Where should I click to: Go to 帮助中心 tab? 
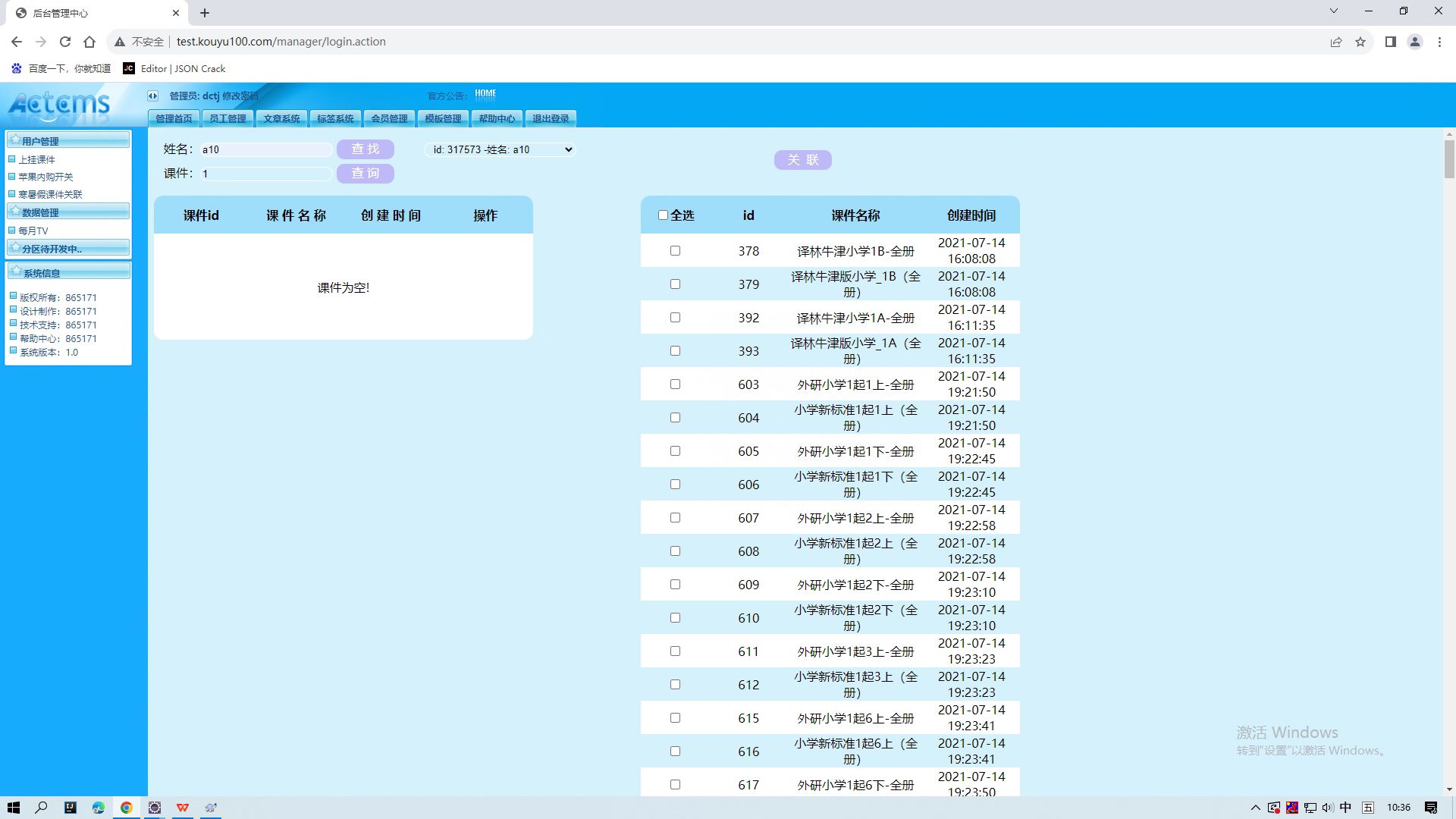(x=497, y=118)
